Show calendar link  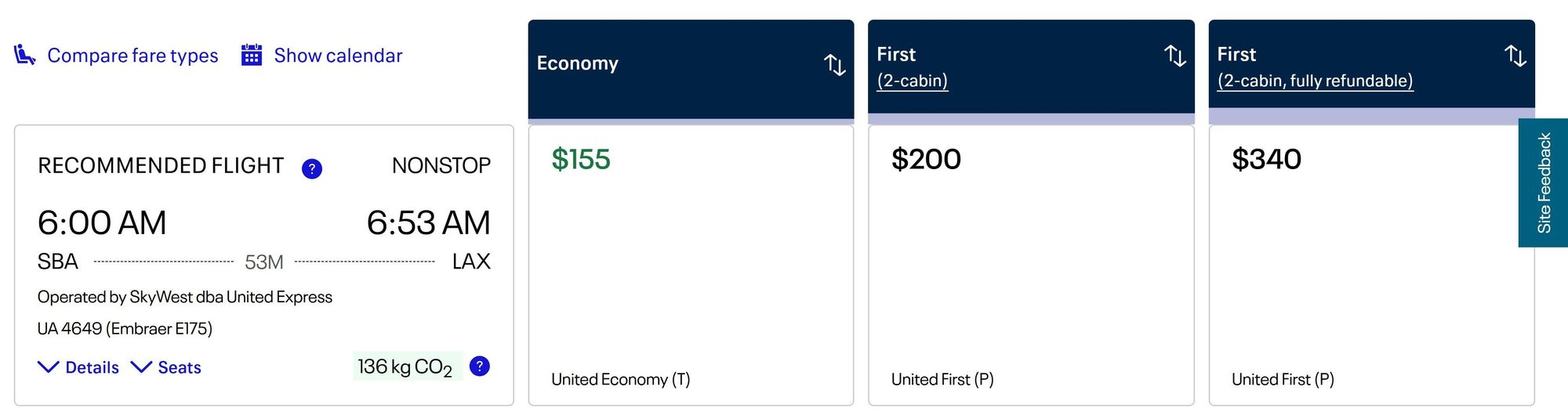pos(338,56)
